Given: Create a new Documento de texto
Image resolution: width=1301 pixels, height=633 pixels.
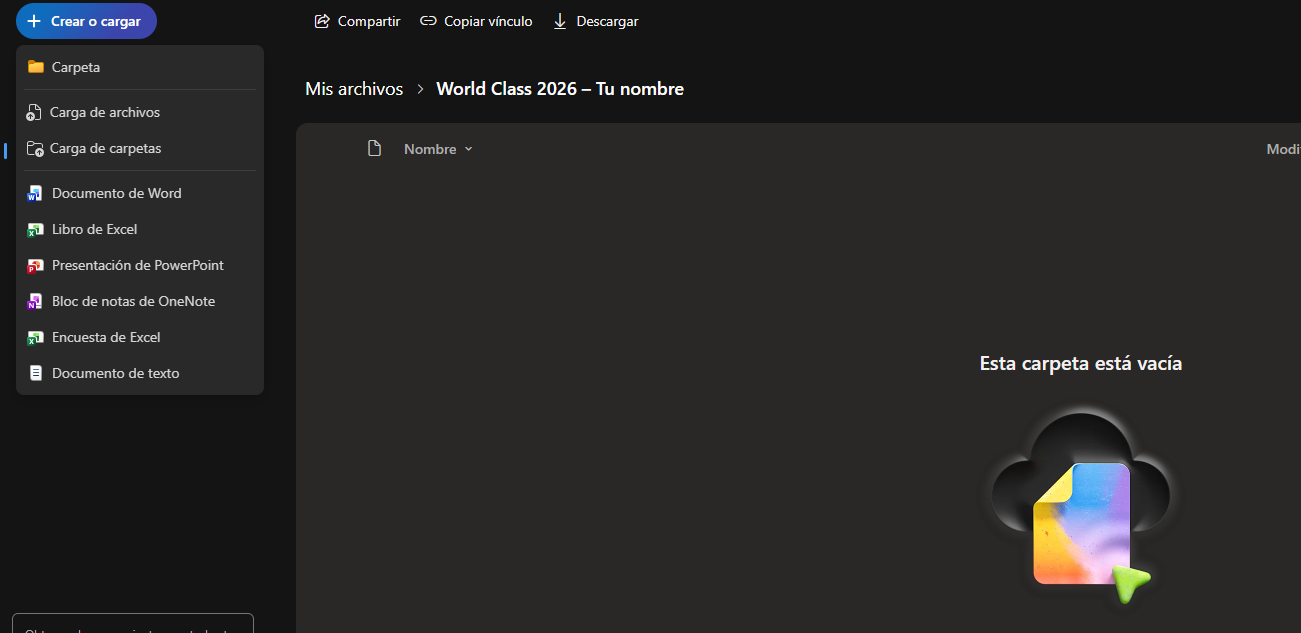Looking at the screenshot, I should [114, 373].
